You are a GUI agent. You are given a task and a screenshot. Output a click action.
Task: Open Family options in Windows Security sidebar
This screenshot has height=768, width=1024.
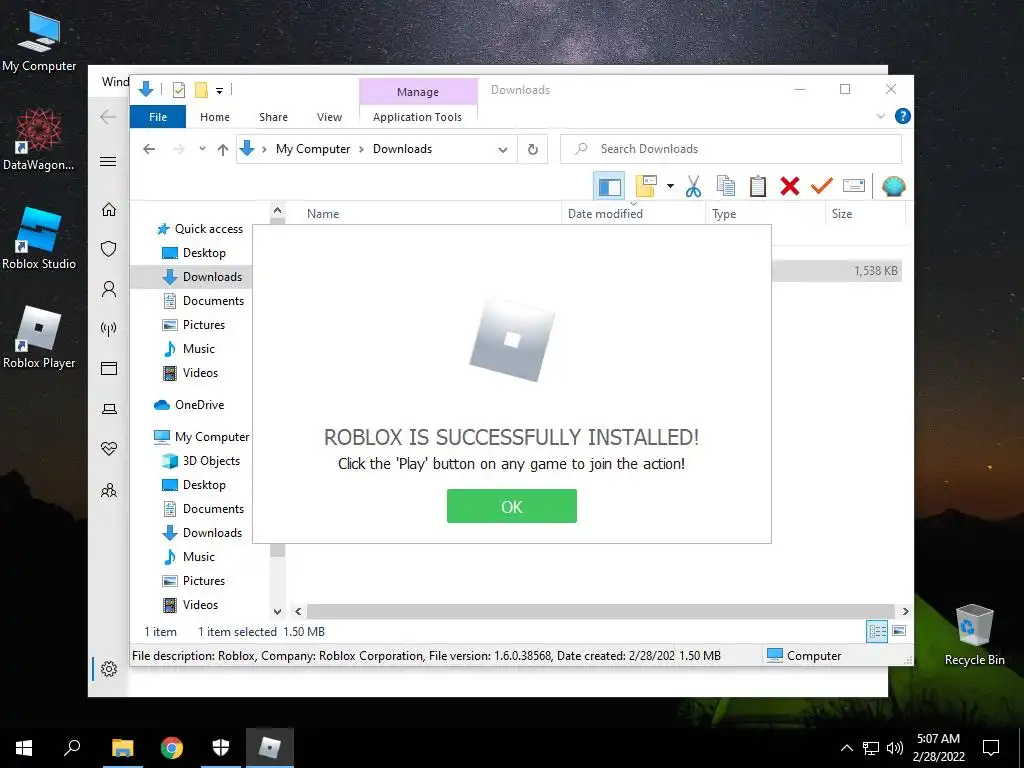click(x=108, y=490)
